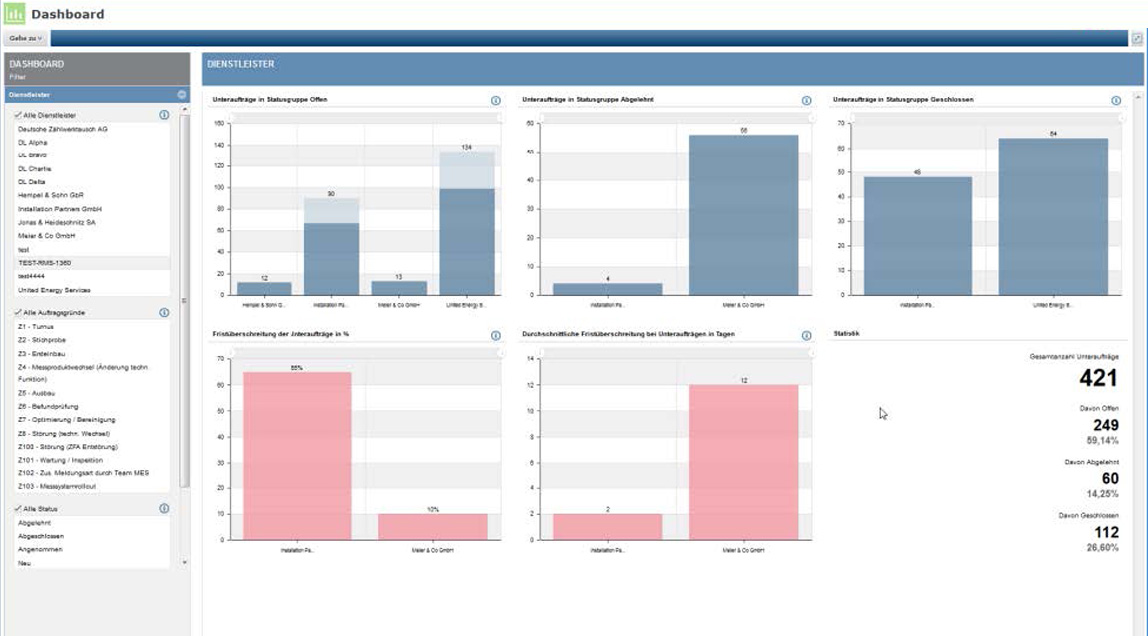
Task: Toggle the 'Alle Auftragsgründe' checkbox
Action: (x=16, y=310)
